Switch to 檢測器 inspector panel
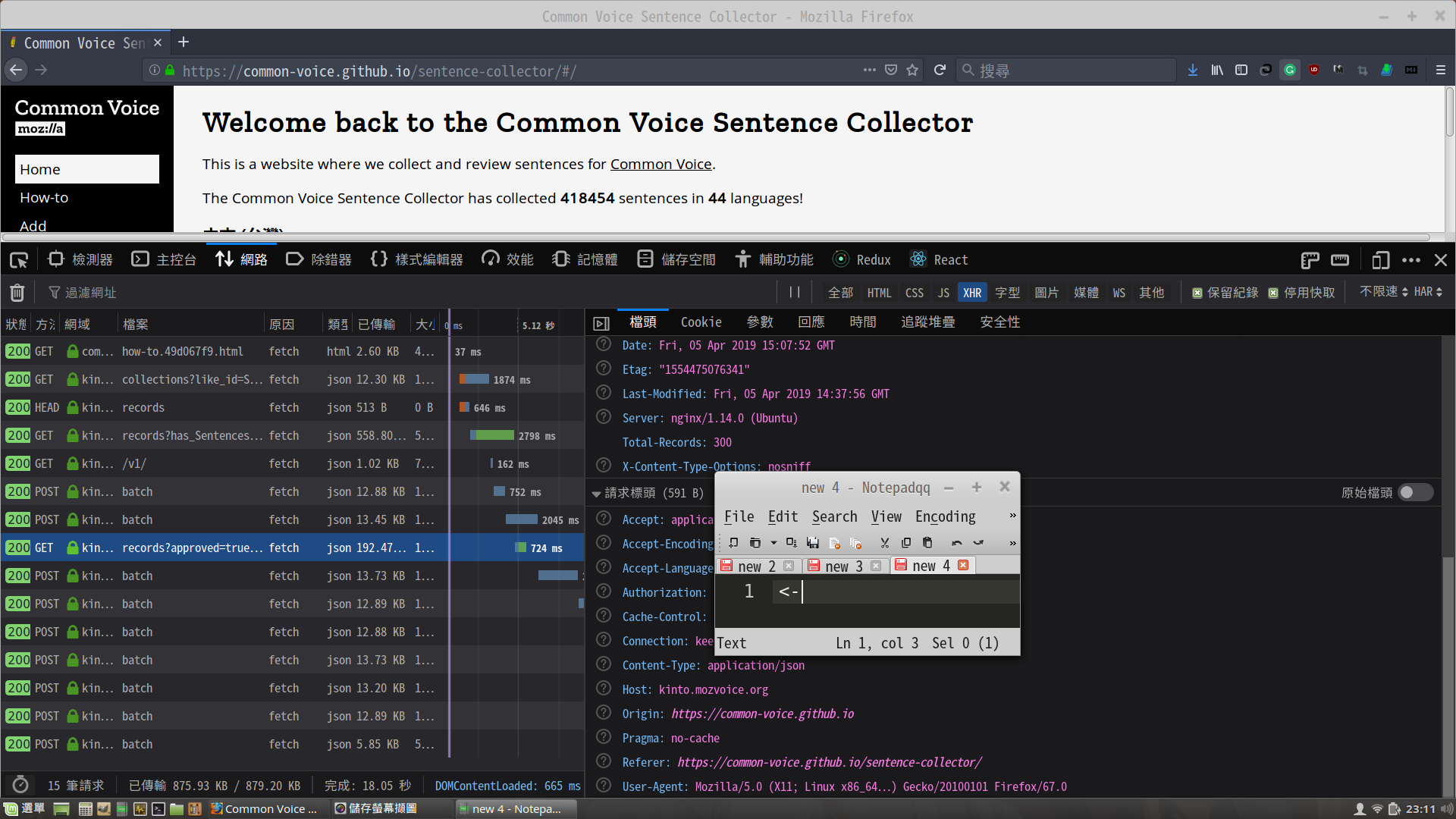Image resolution: width=1456 pixels, height=819 pixels. (80, 260)
